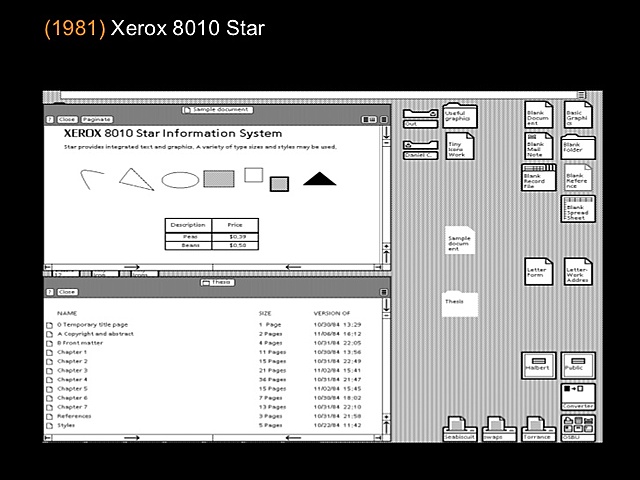Click the two-page view icon in Sample document header
The image size is (640, 480).
point(369,120)
